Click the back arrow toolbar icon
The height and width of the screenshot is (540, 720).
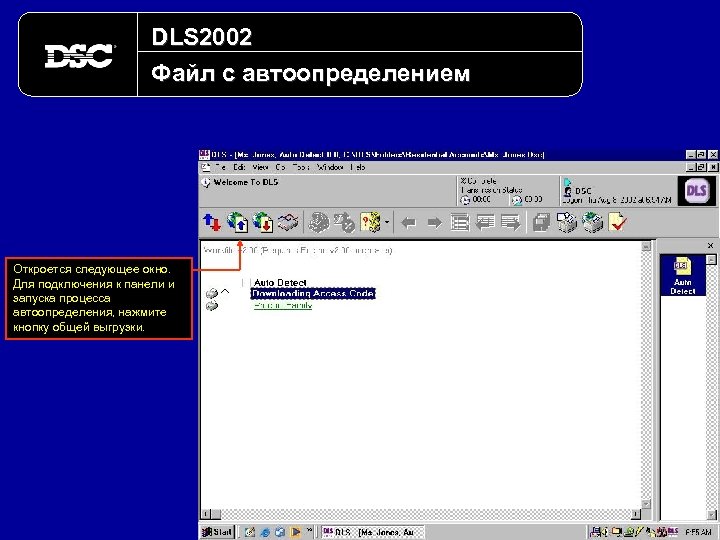point(409,223)
